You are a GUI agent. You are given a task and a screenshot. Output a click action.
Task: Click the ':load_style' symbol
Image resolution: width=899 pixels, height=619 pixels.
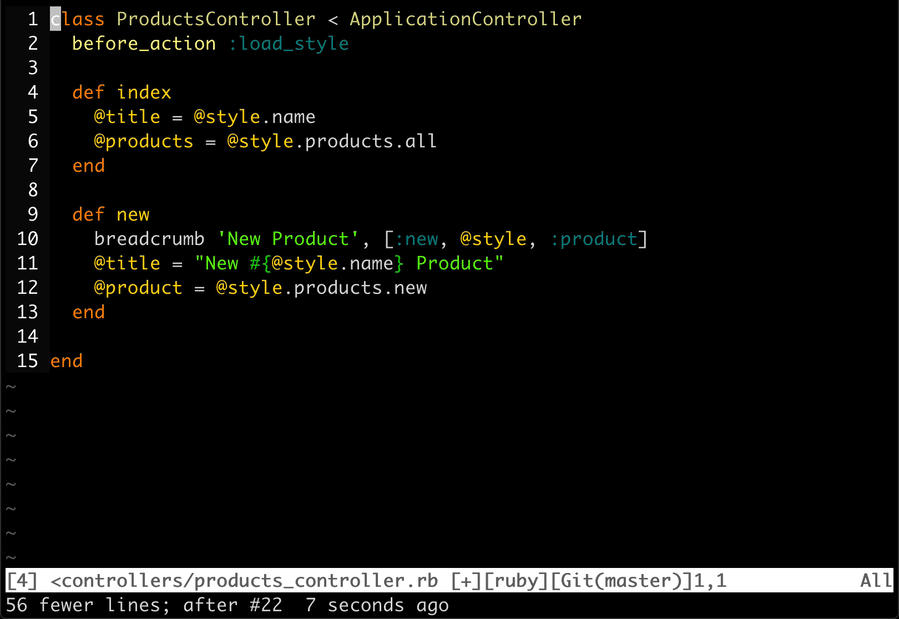(x=288, y=44)
